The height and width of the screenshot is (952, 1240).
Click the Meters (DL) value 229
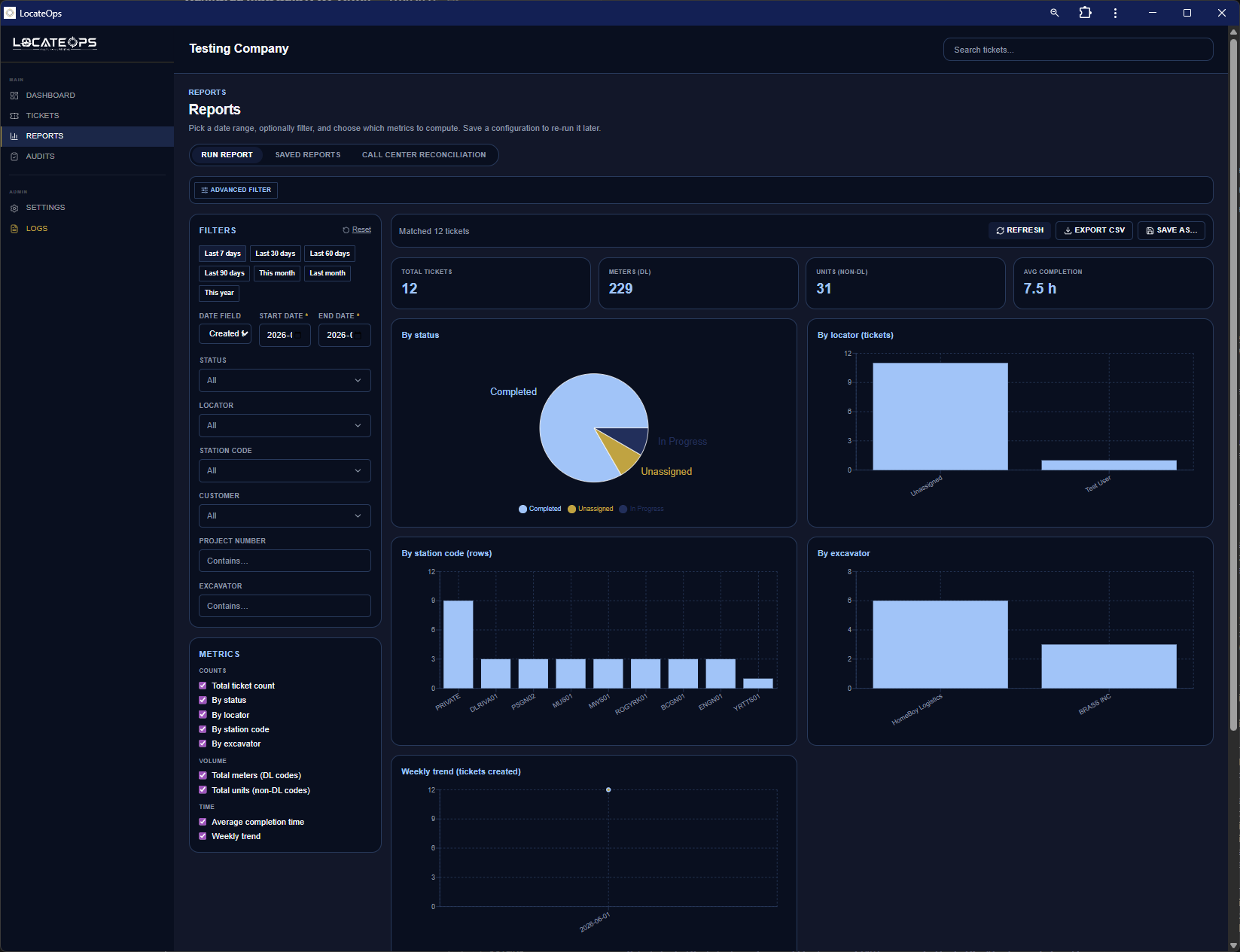point(621,289)
